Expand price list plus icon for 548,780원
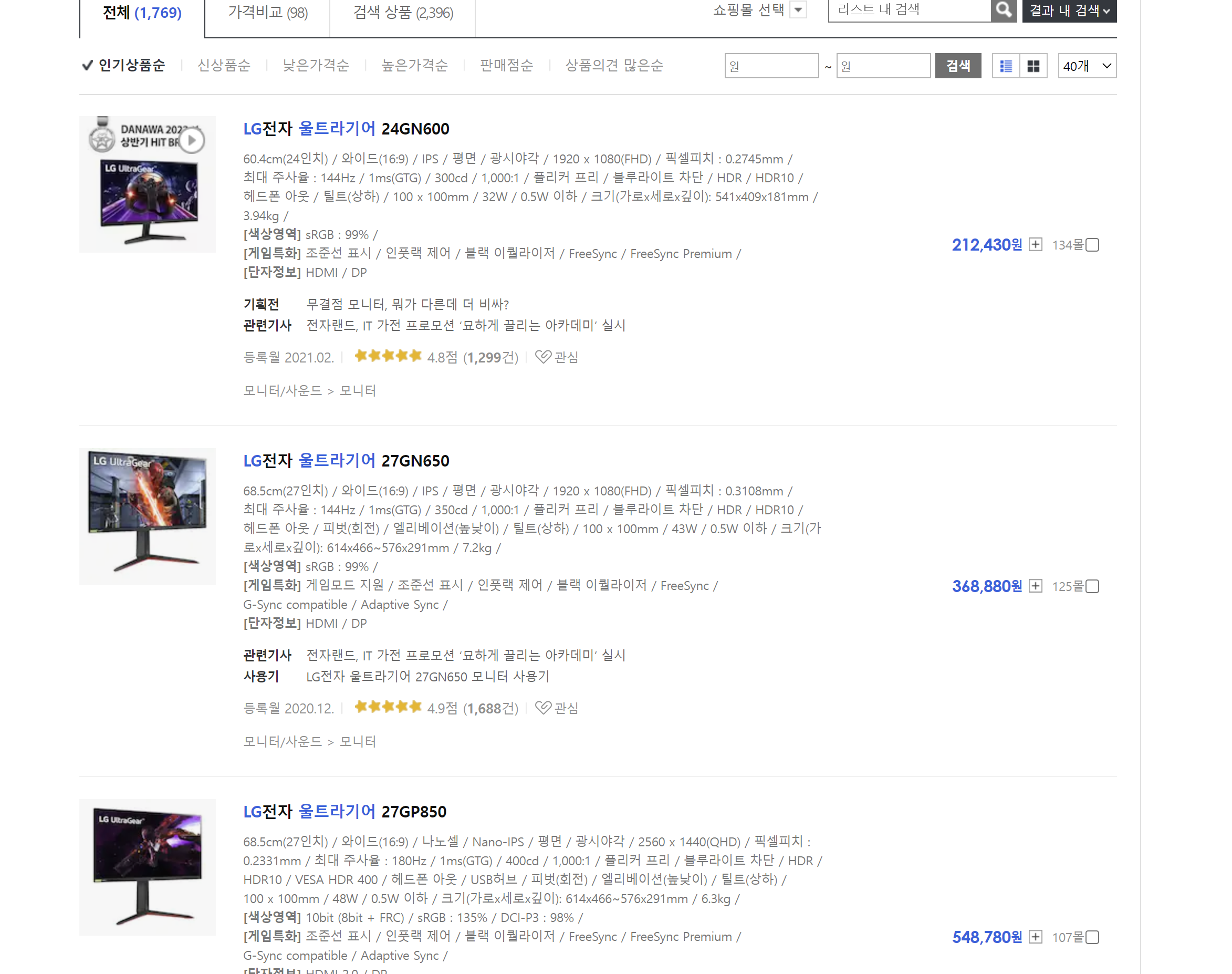This screenshot has width=1232, height=974. (1035, 937)
